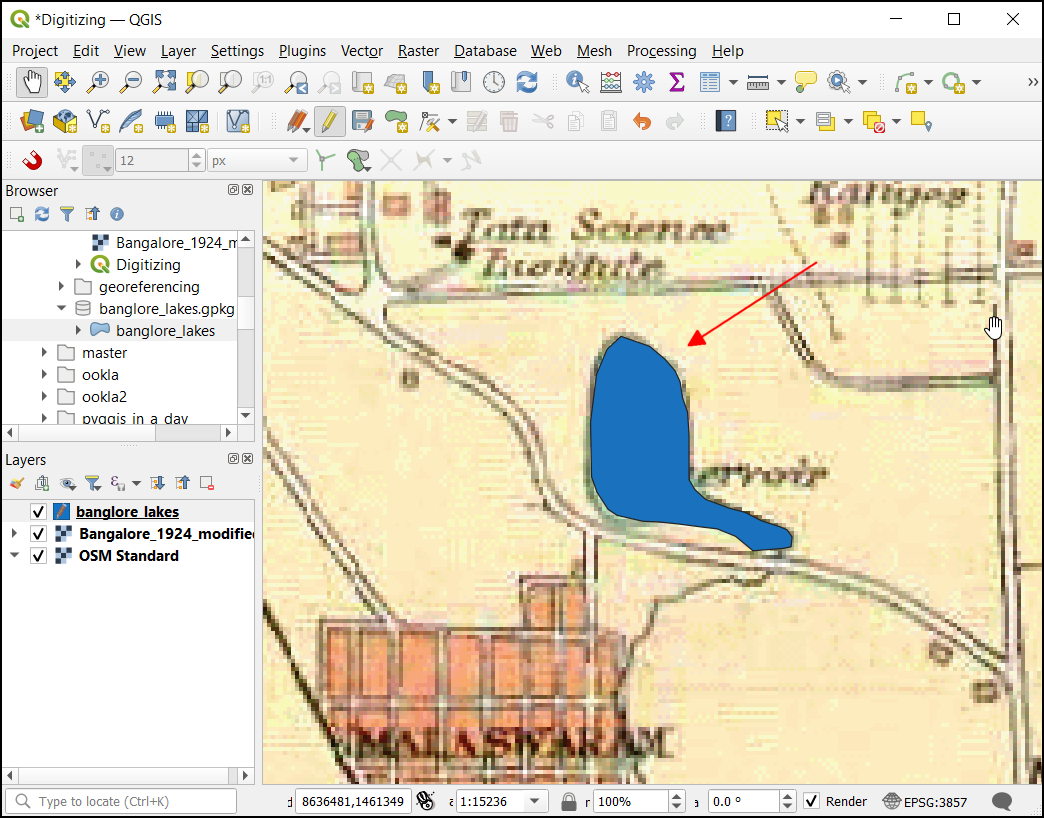Open Statistical Summary sigma icon
The image size is (1044, 818).
tap(676, 83)
